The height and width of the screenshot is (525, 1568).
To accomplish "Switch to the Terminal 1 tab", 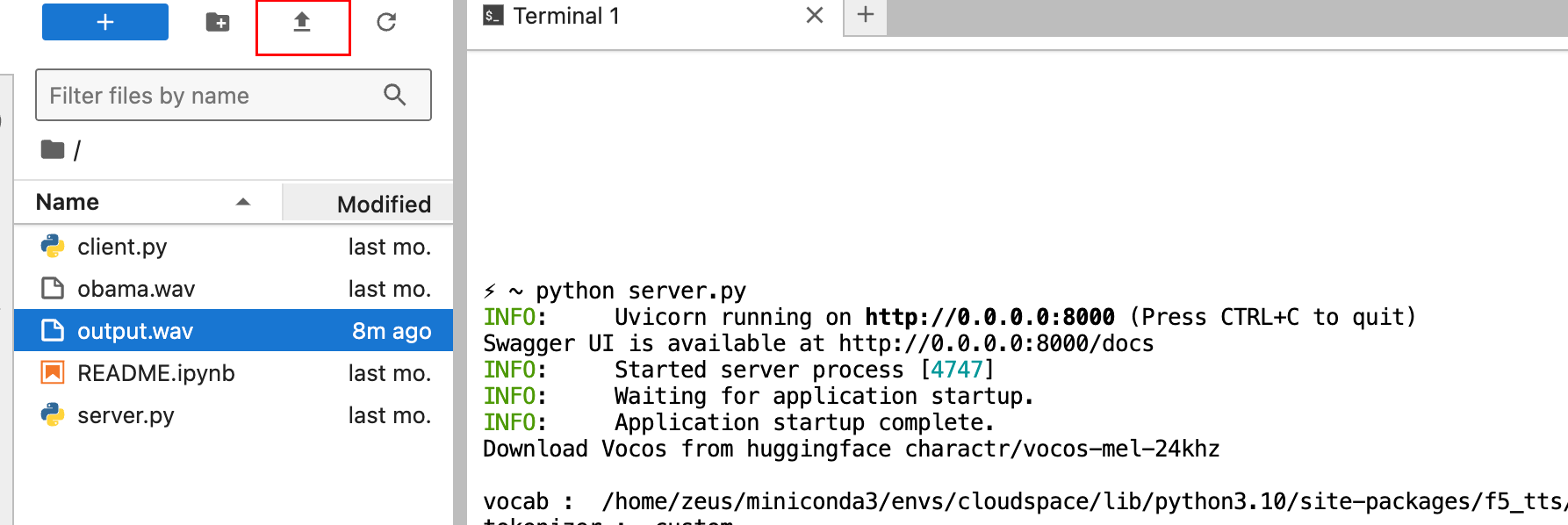I will 566,17.
